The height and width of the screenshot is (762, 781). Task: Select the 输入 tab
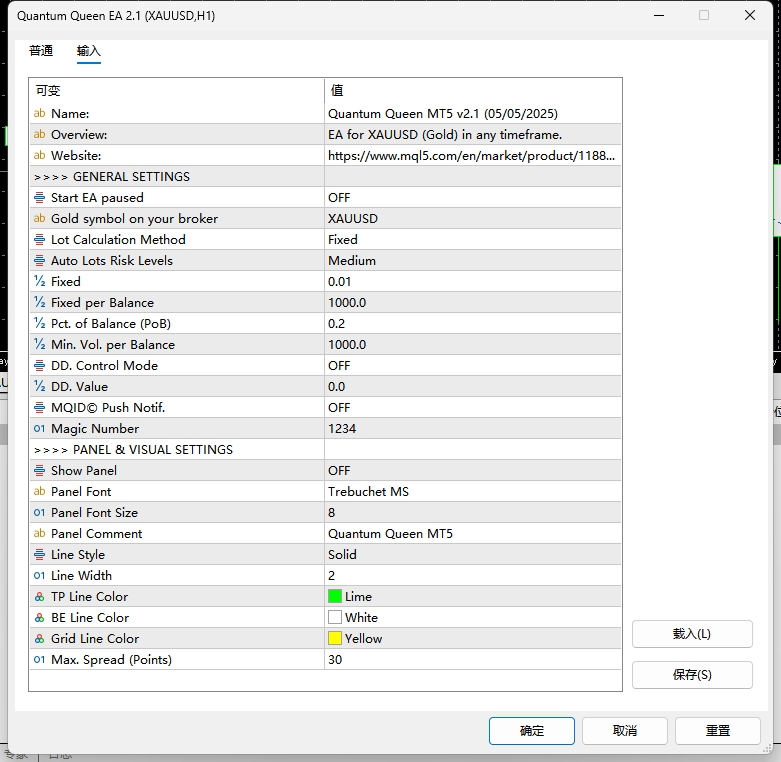tap(89, 51)
